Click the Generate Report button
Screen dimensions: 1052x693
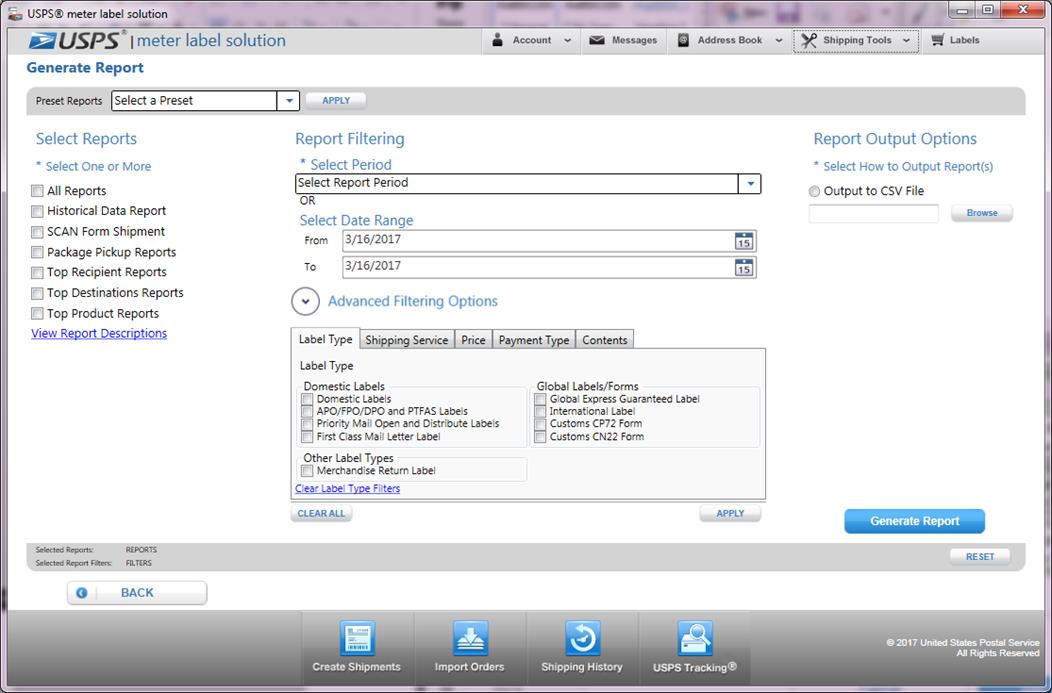914,521
